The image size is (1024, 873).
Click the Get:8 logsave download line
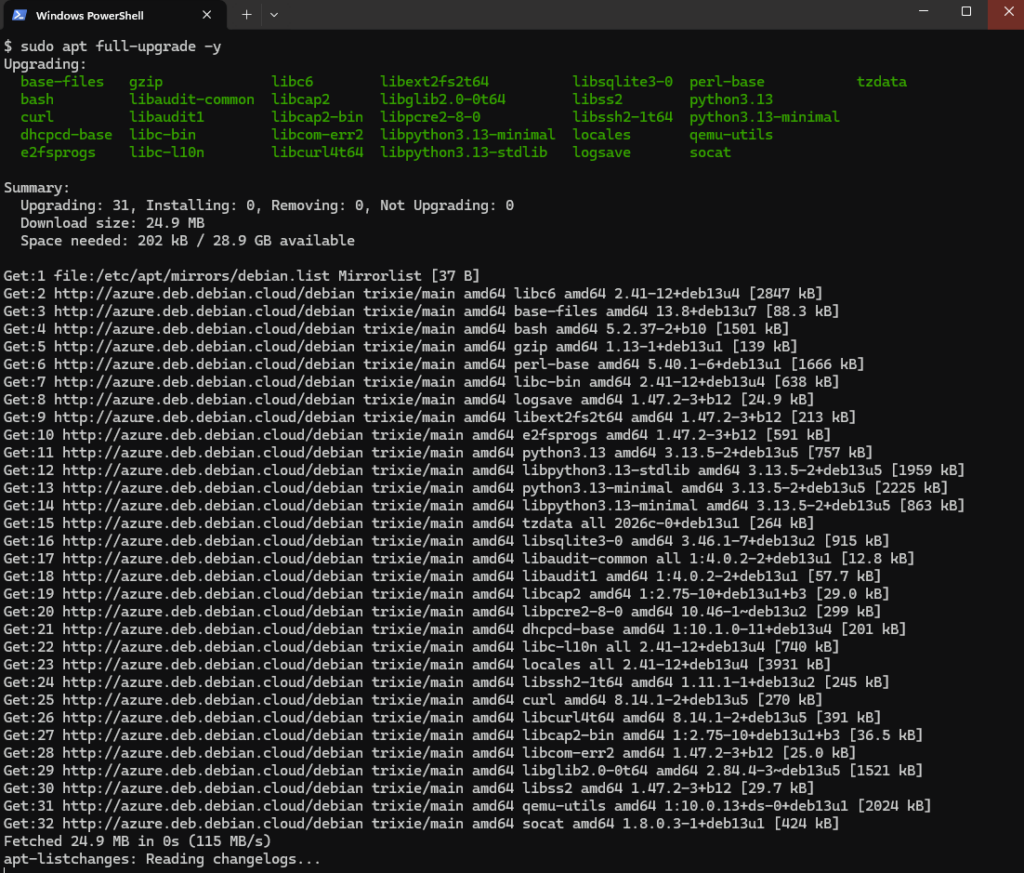(409, 400)
